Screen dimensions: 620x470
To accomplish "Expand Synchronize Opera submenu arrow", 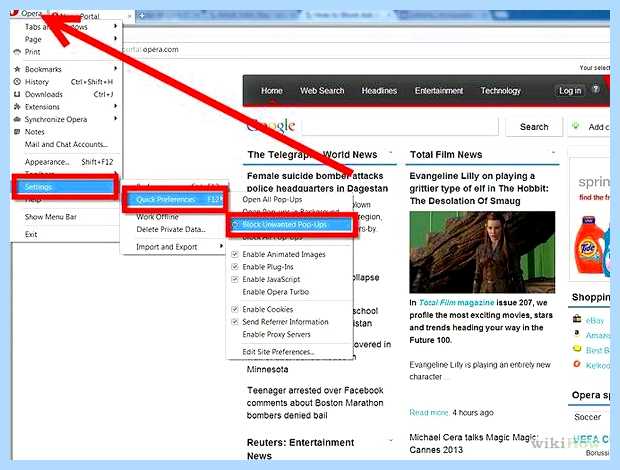I will (115, 119).
